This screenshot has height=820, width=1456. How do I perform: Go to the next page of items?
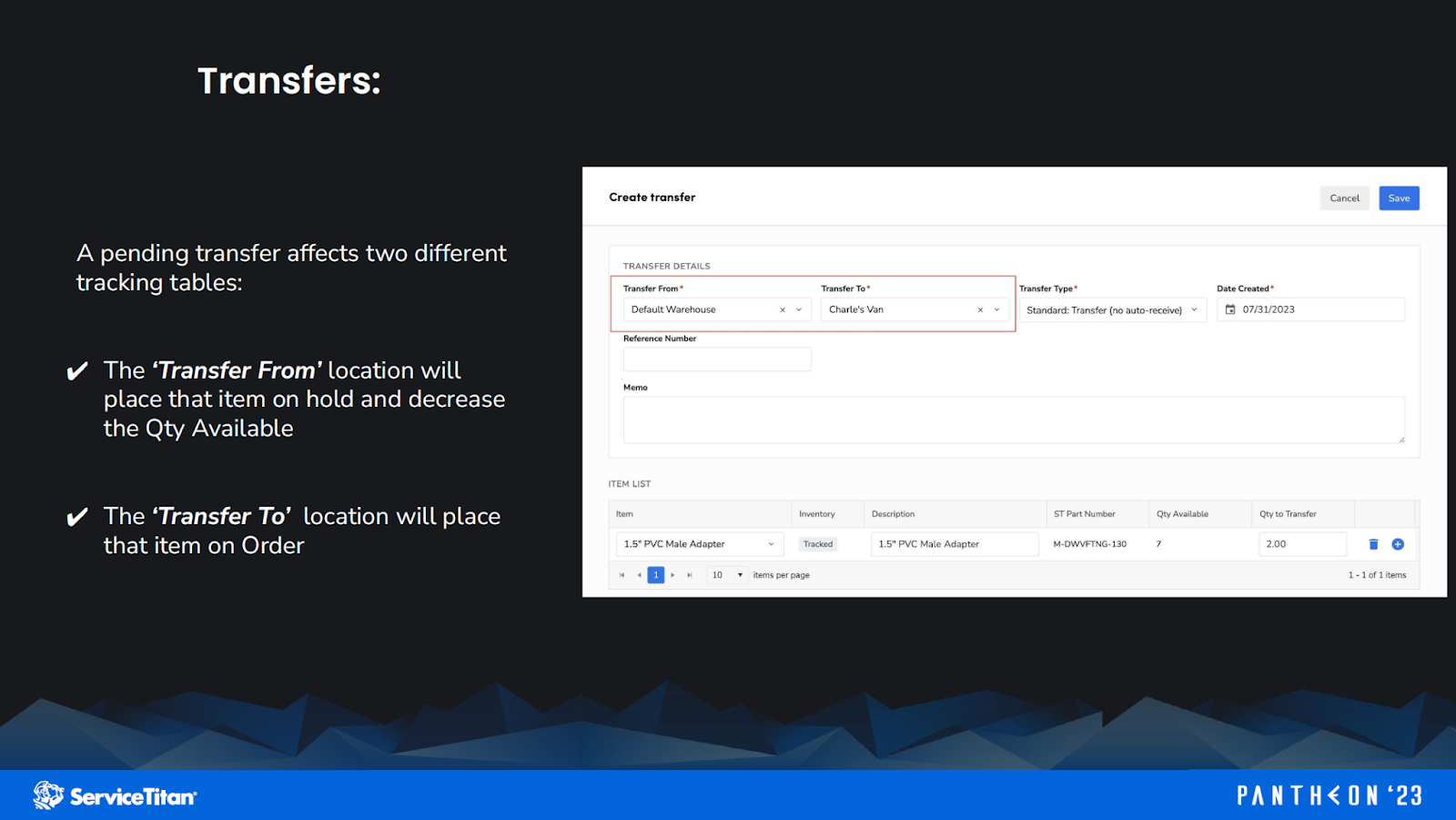click(672, 575)
